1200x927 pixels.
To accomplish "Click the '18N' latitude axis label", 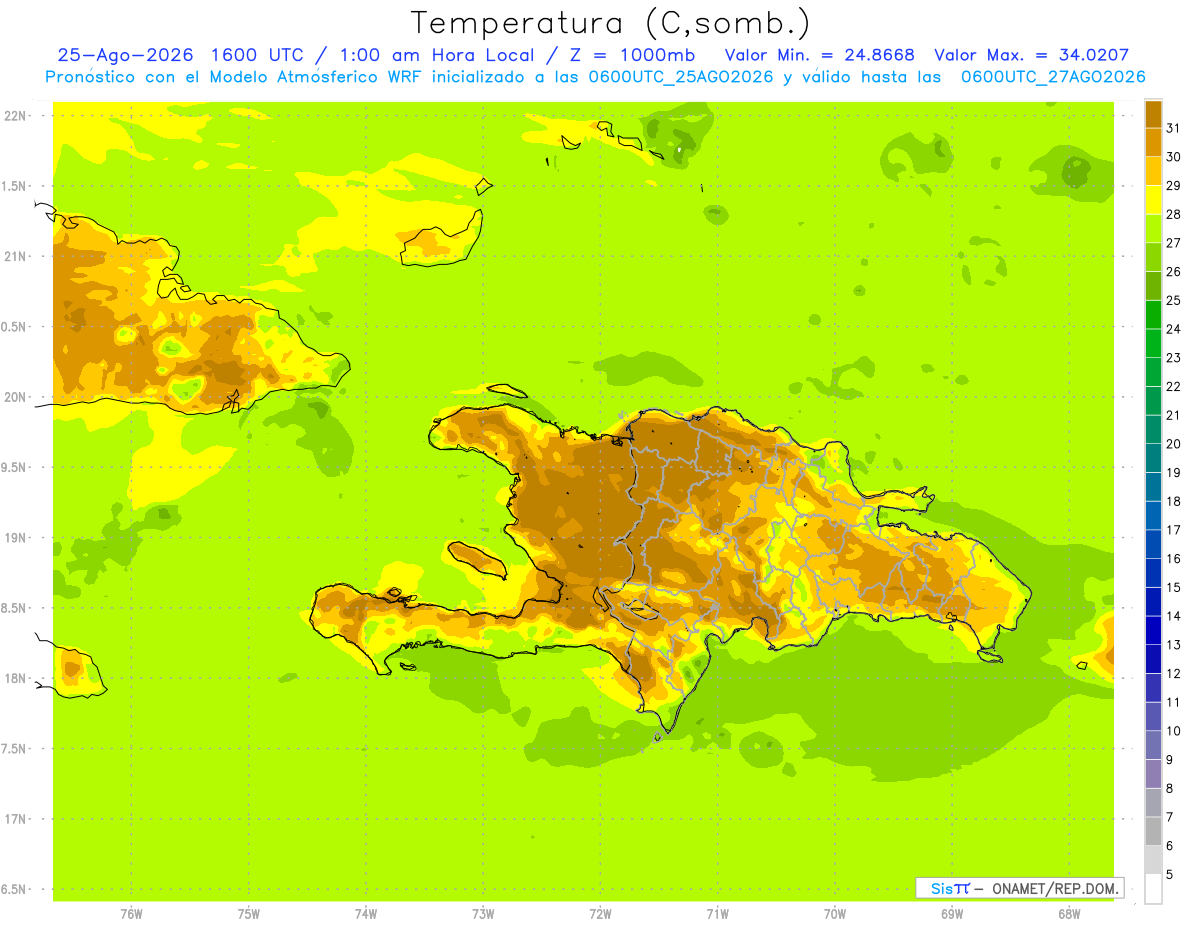I will 14,678.
